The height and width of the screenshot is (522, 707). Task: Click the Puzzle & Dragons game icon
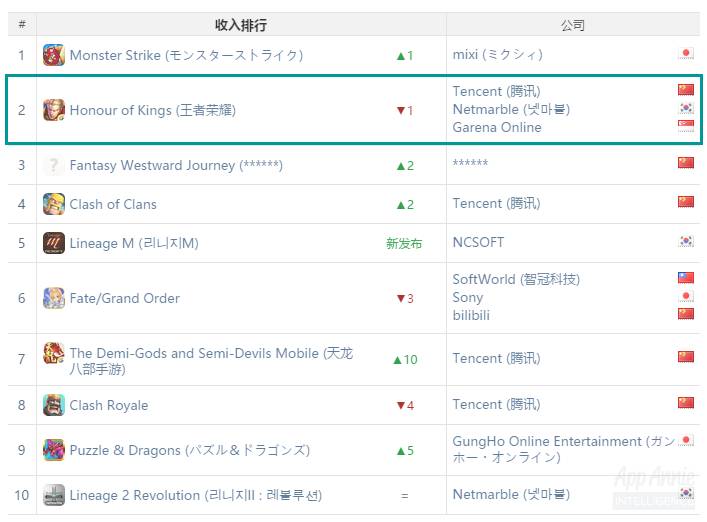54,450
